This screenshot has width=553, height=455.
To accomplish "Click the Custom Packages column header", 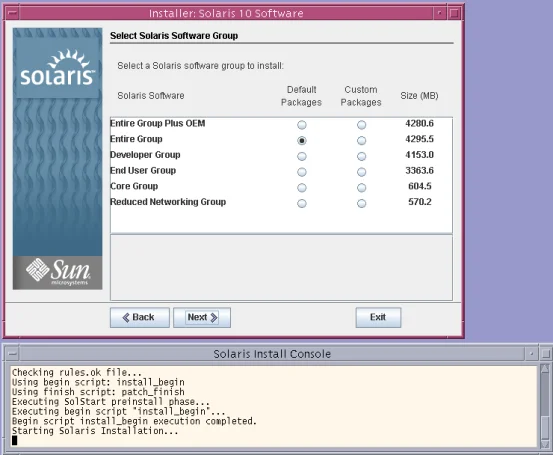I will pyautogui.click(x=361, y=96).
